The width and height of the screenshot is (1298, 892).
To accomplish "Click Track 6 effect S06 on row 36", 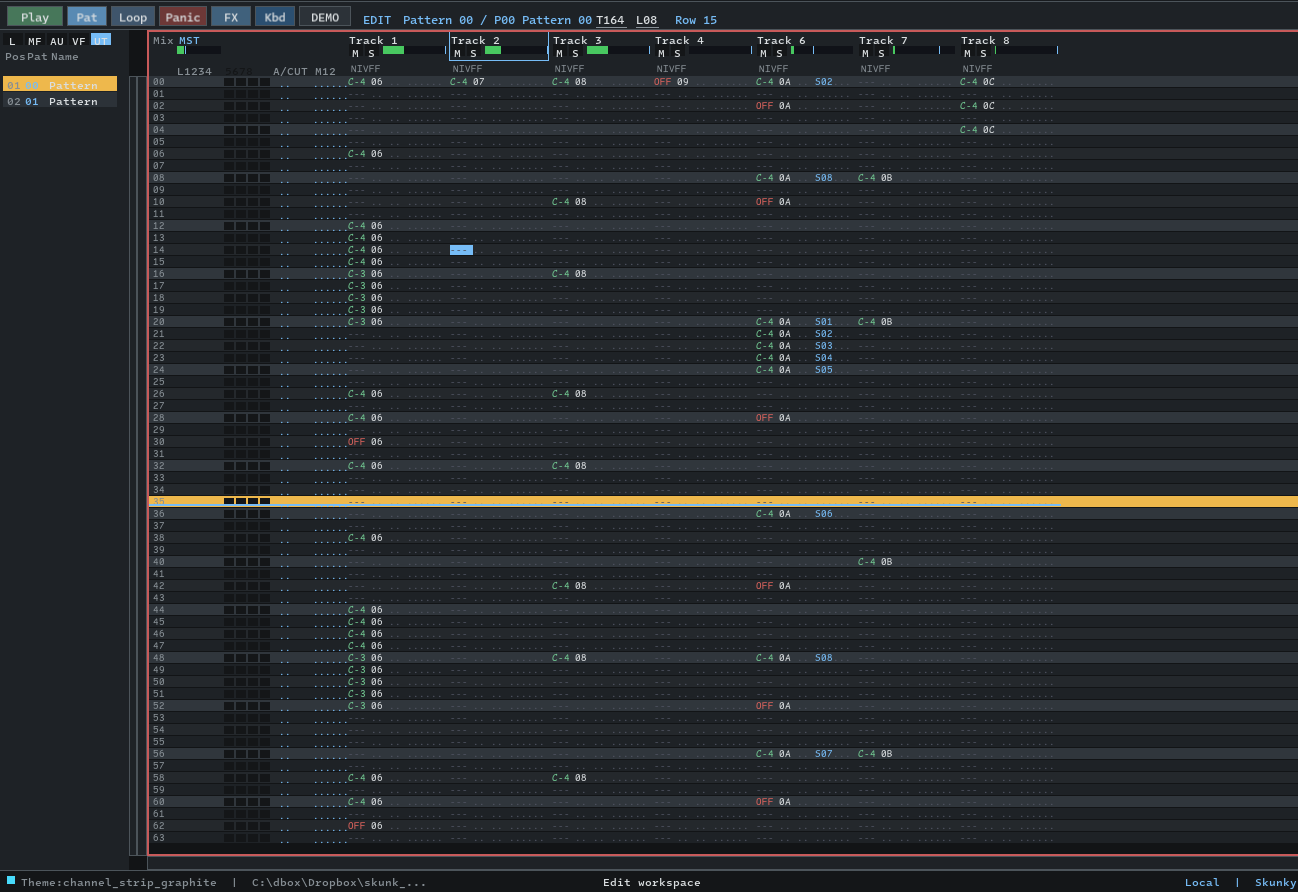I will click(x=824, y=514).
